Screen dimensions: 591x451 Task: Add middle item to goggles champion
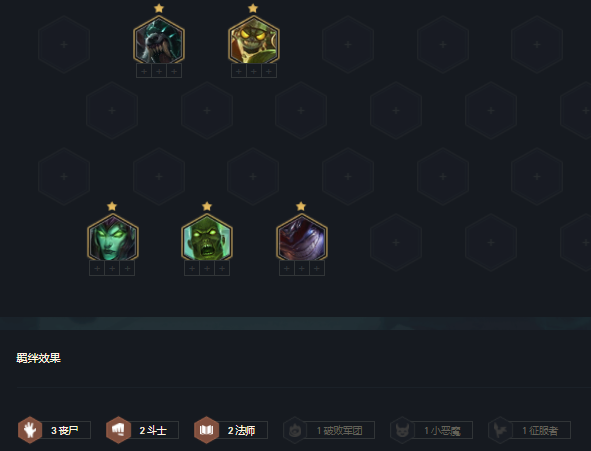254,71
